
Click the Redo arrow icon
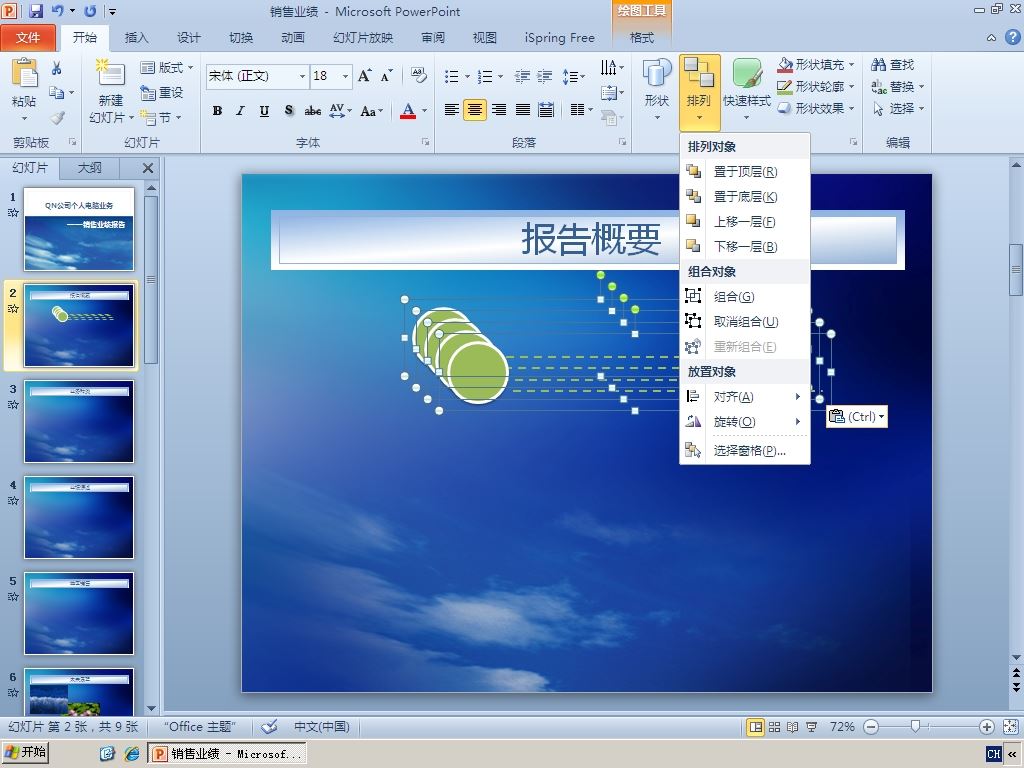90,11
